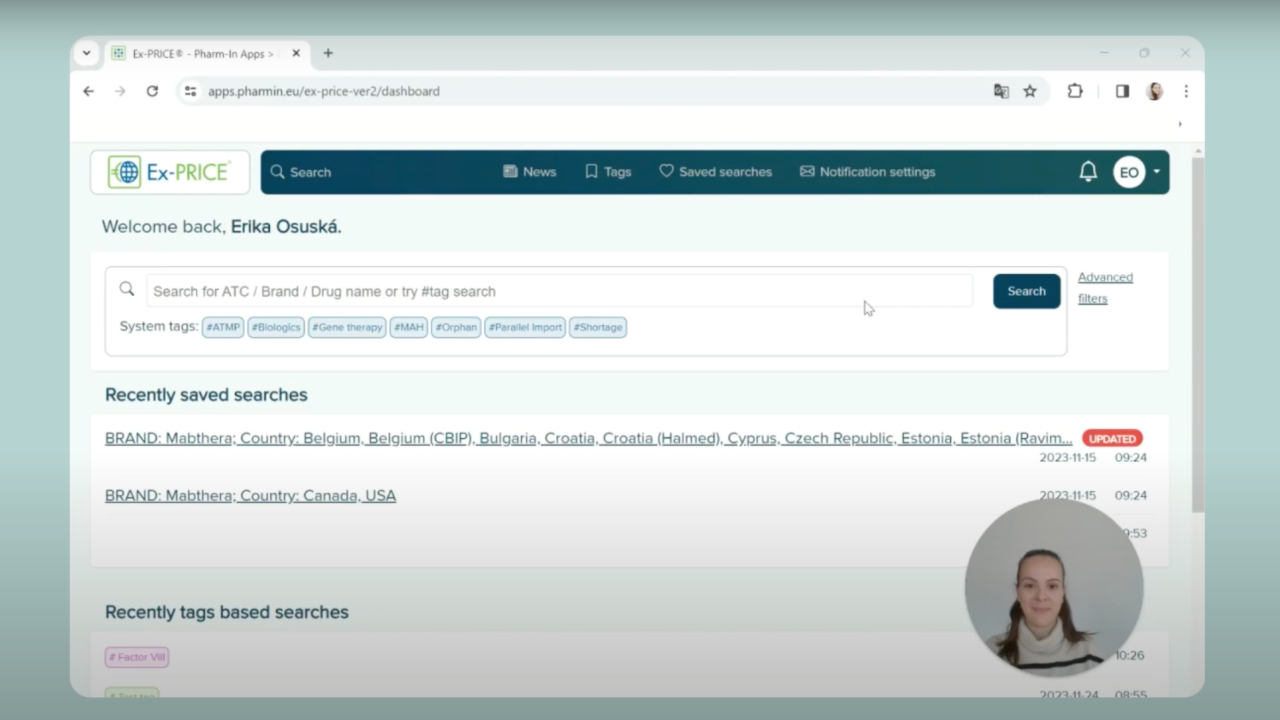The image size is (1280, 720).
Task: Open Chrome three-dot menu
Action: point(1186,91)
